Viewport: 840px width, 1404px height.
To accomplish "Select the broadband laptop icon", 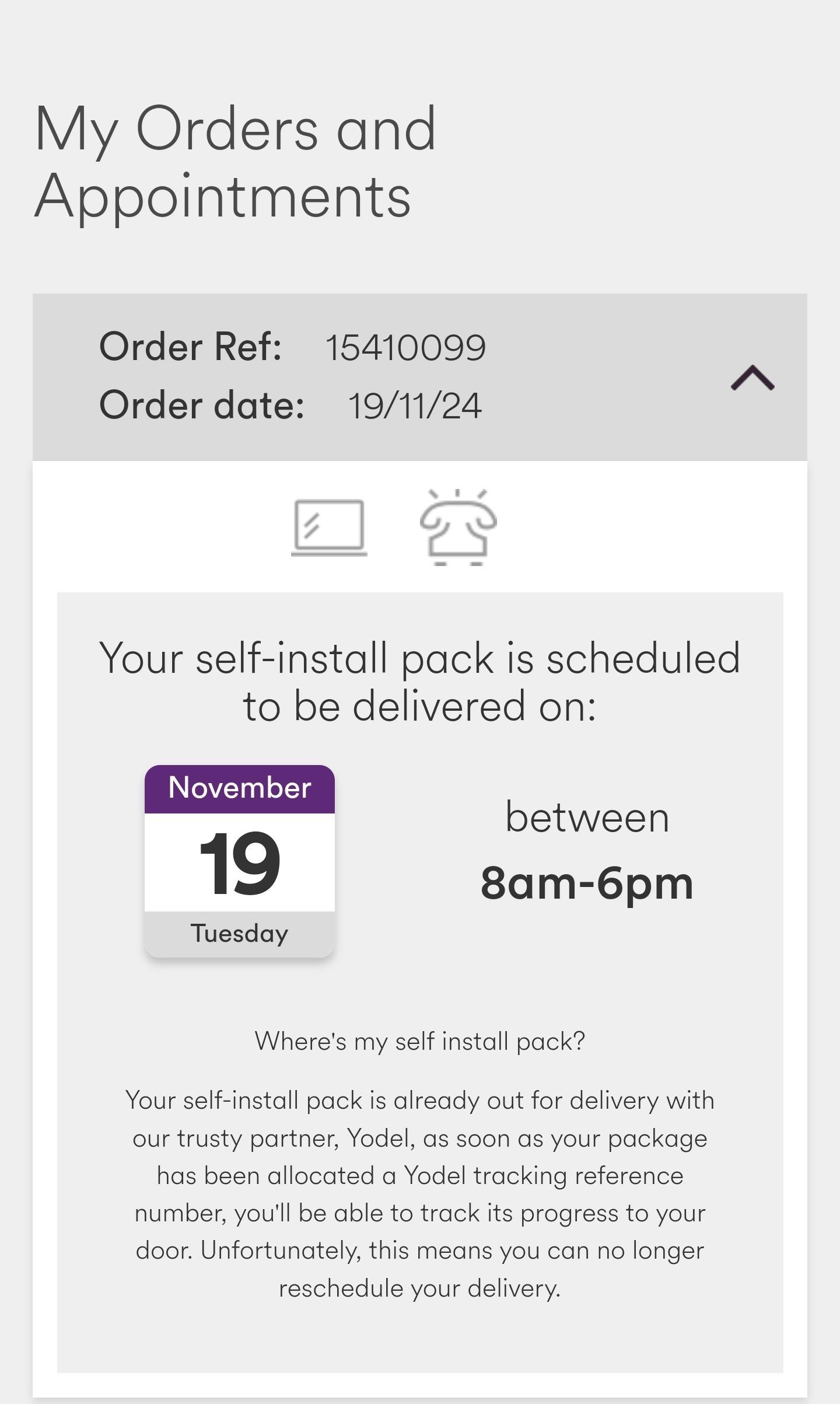I will coord(329,527).
